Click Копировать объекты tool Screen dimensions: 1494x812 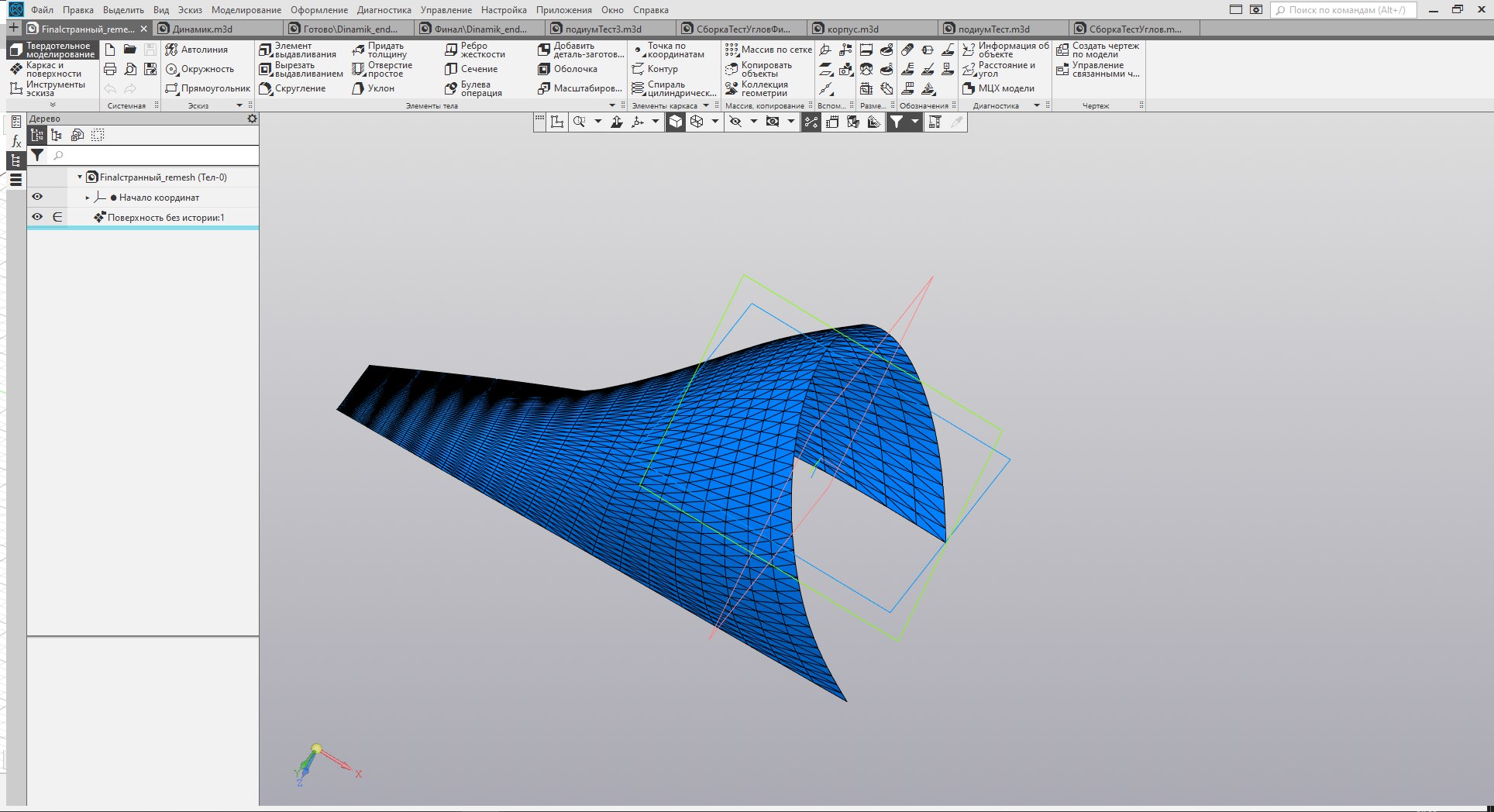coord(758,69)
